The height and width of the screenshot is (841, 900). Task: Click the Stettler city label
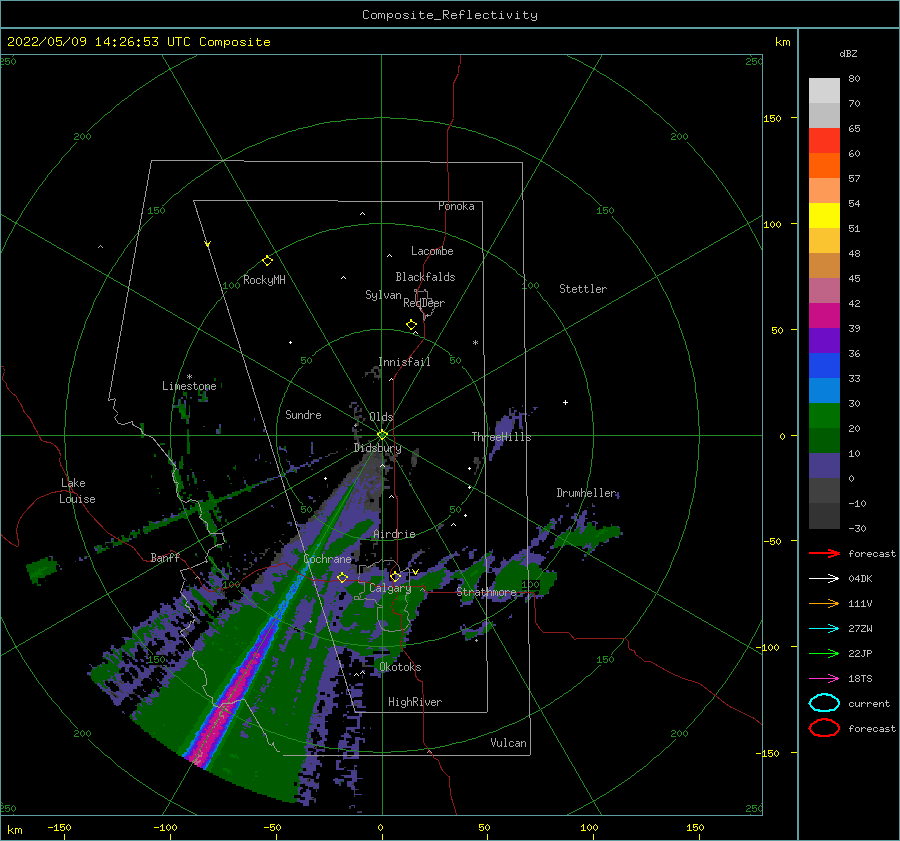click(x=583, y=289)
